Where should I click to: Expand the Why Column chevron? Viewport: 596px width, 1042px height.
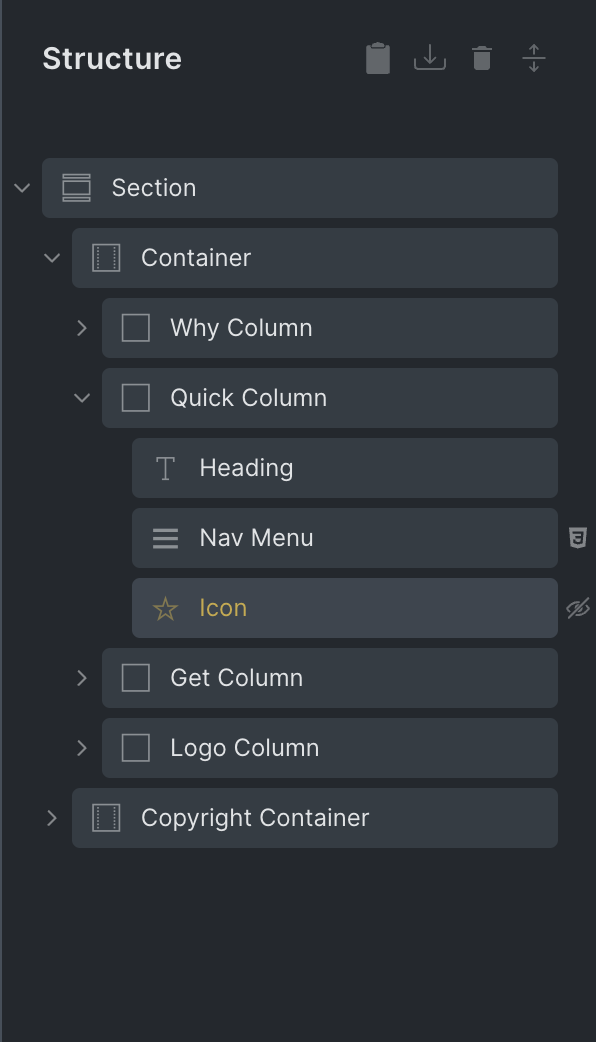(x=82, y=328)
